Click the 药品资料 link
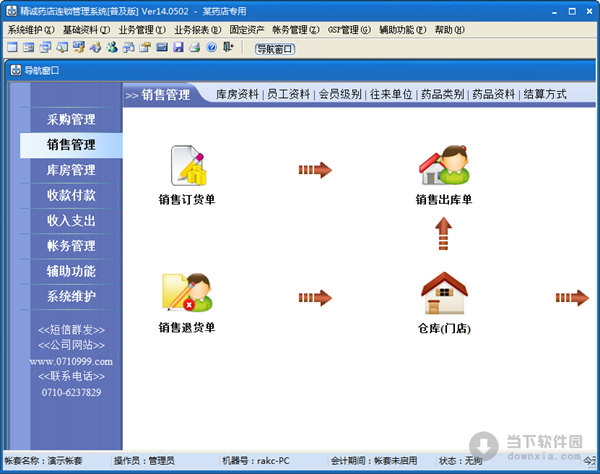 click(494, 94)
